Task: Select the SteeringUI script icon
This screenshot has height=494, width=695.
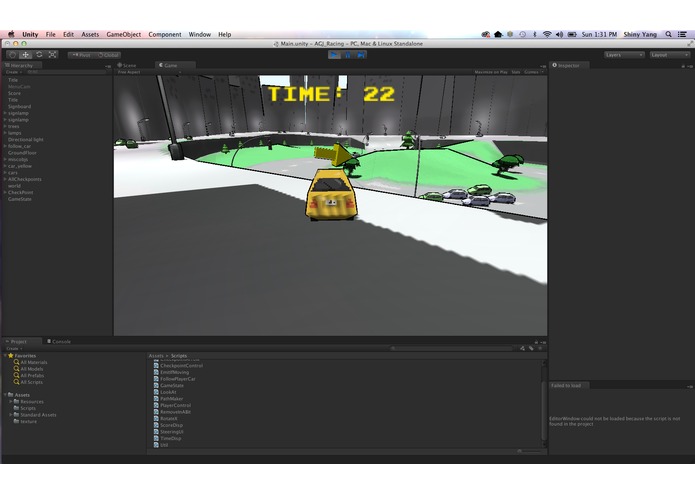Action: (x=156, y=432)
